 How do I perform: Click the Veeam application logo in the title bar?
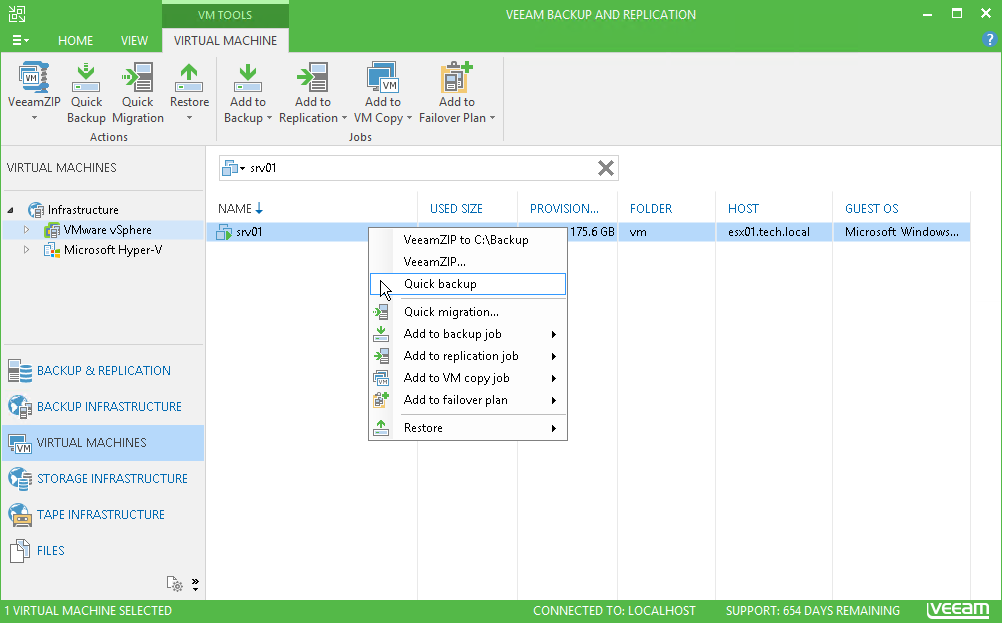point(17,14)
